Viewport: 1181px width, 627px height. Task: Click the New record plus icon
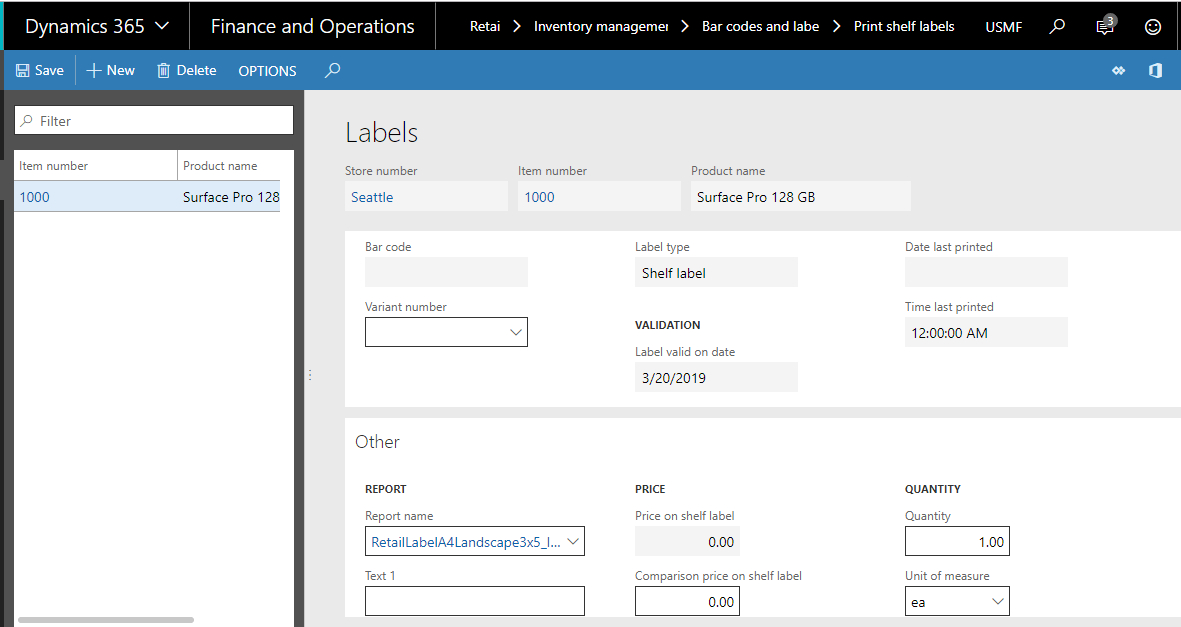click(94, 71)
